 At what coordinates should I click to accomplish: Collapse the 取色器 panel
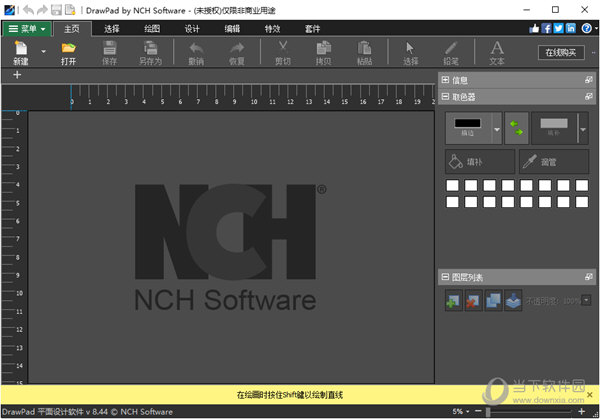point(445,96)
